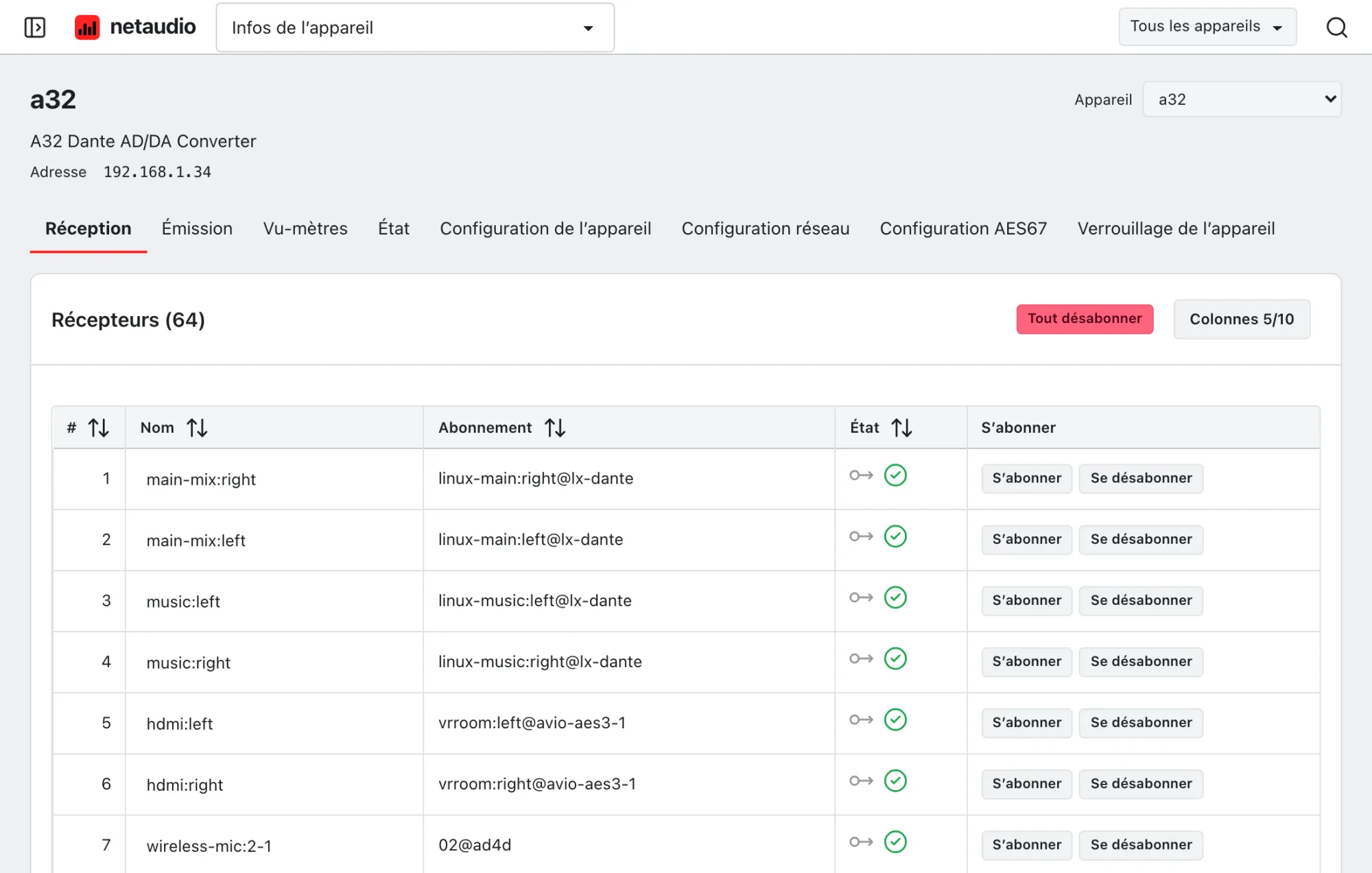Click Se désabonner for music:right
The width and height of the screenshot is (1372, 873).
(1141, 661)
